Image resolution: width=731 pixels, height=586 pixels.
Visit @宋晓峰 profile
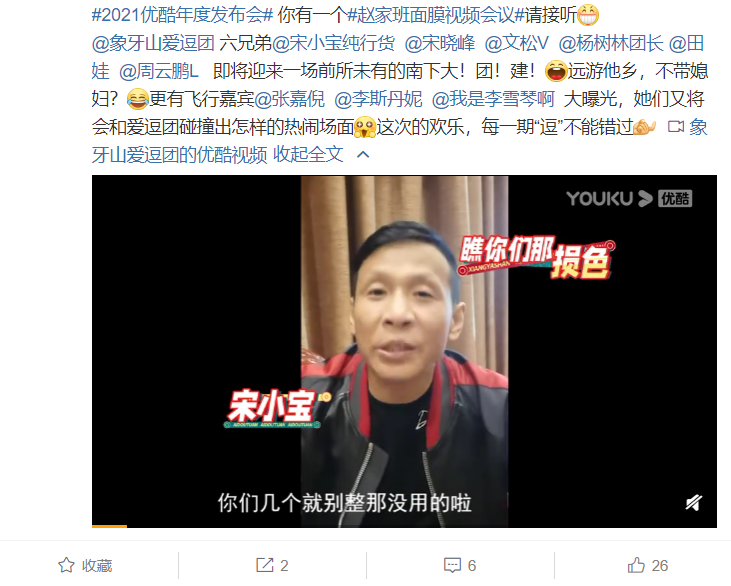pyautogui.click(x=440, y=43)
